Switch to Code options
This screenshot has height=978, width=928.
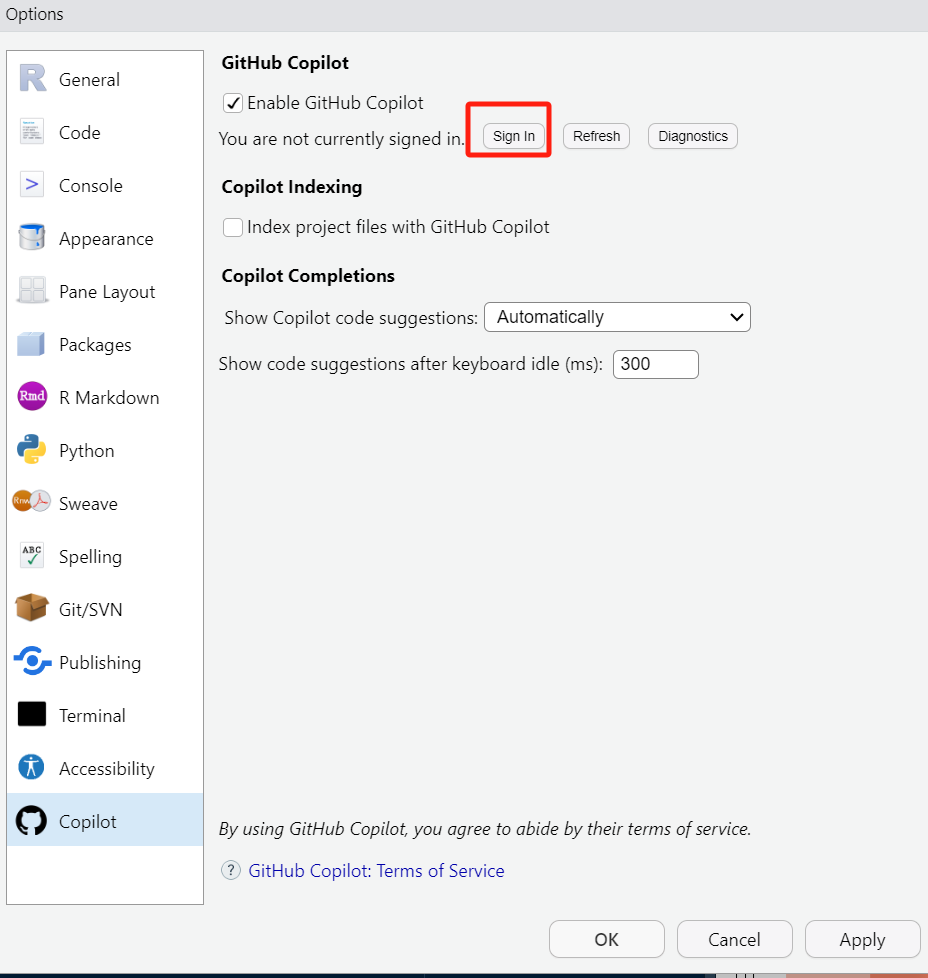pyautogui.click(x=105, y=132)
